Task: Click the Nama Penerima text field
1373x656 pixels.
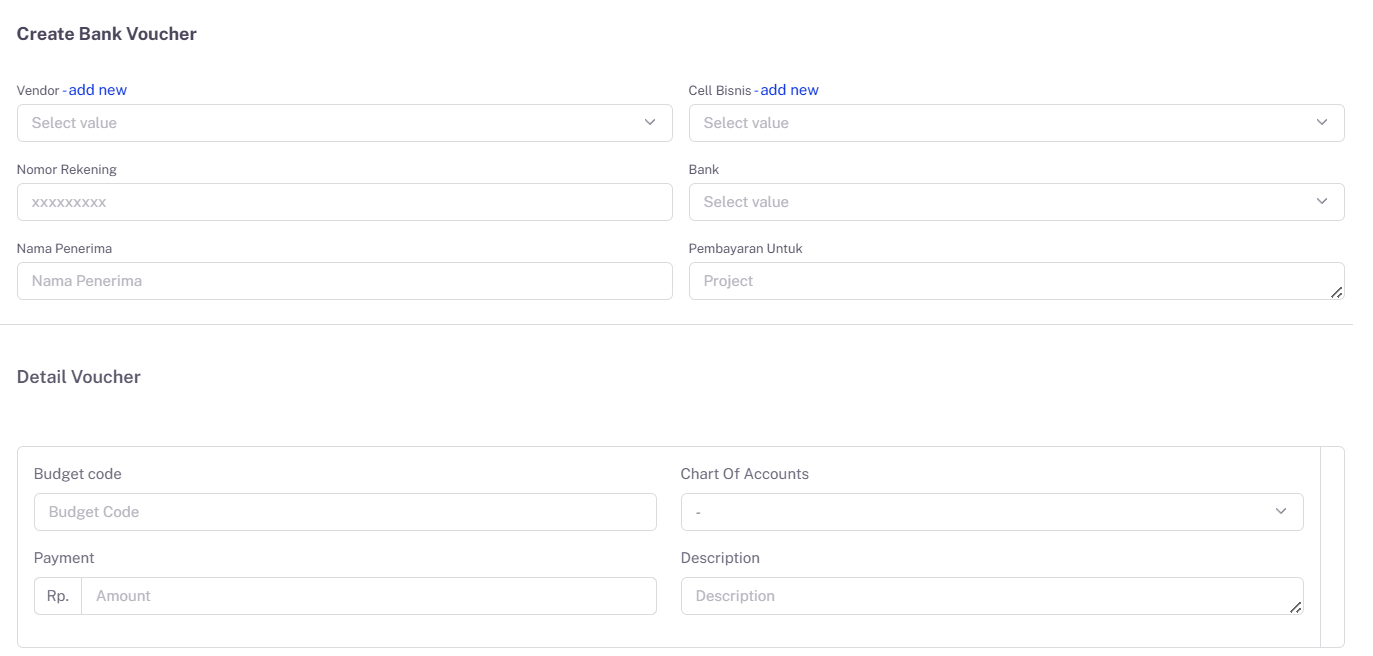Action: point(344,281)
